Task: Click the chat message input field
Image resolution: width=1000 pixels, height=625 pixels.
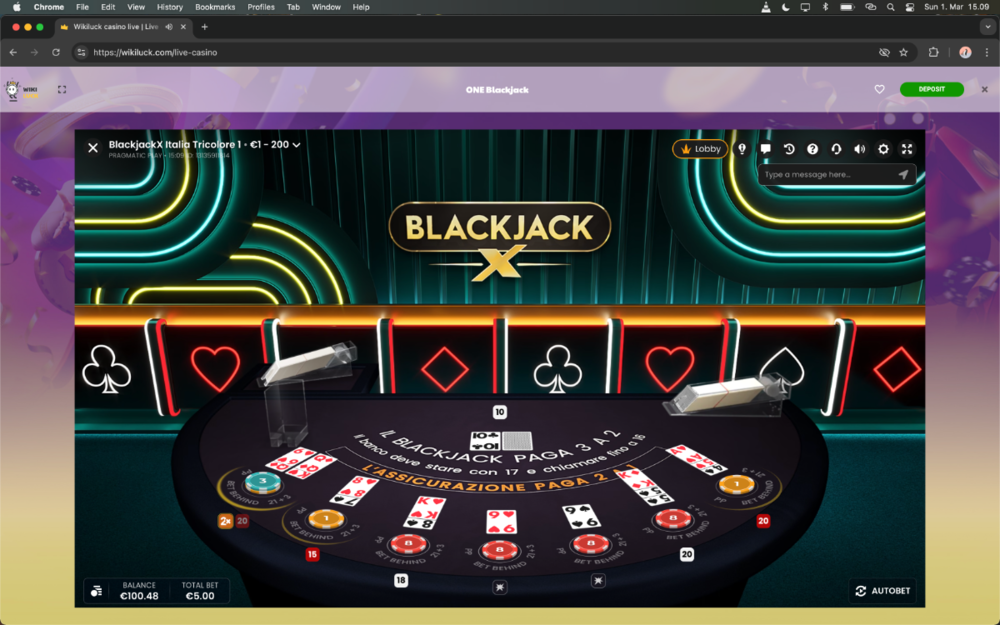Action: pyautogui.click(x=825, y=174)
